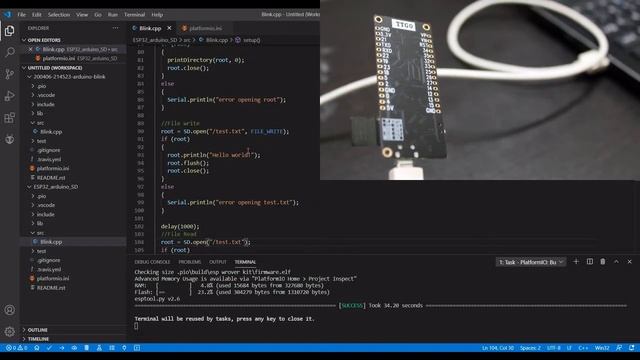Image resolution: width=640 pixels, height=360 pixels.
Task: Open the Edit menu
Action: pos(37,14)
